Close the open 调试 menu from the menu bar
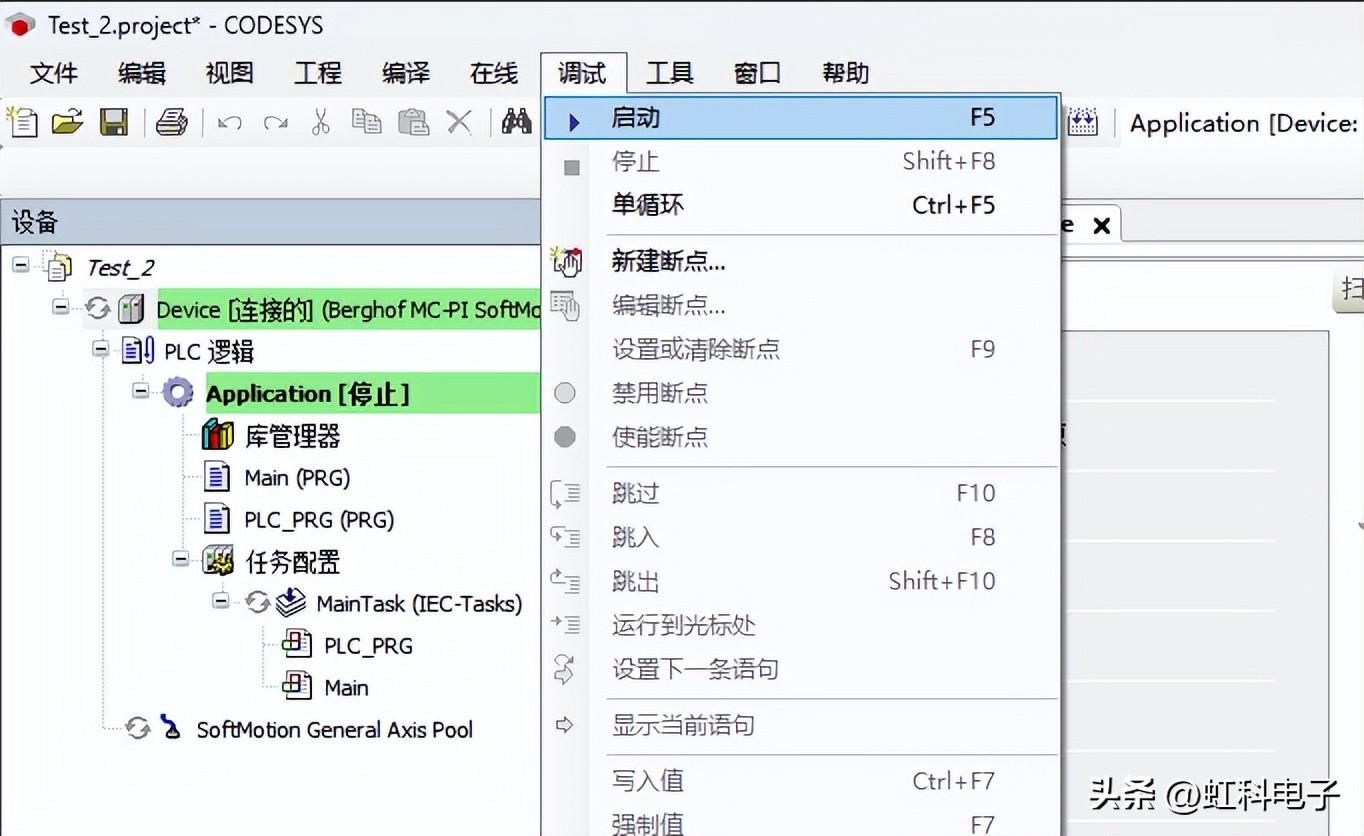This screenshot has width=1364, height=836. click(583, 73)
